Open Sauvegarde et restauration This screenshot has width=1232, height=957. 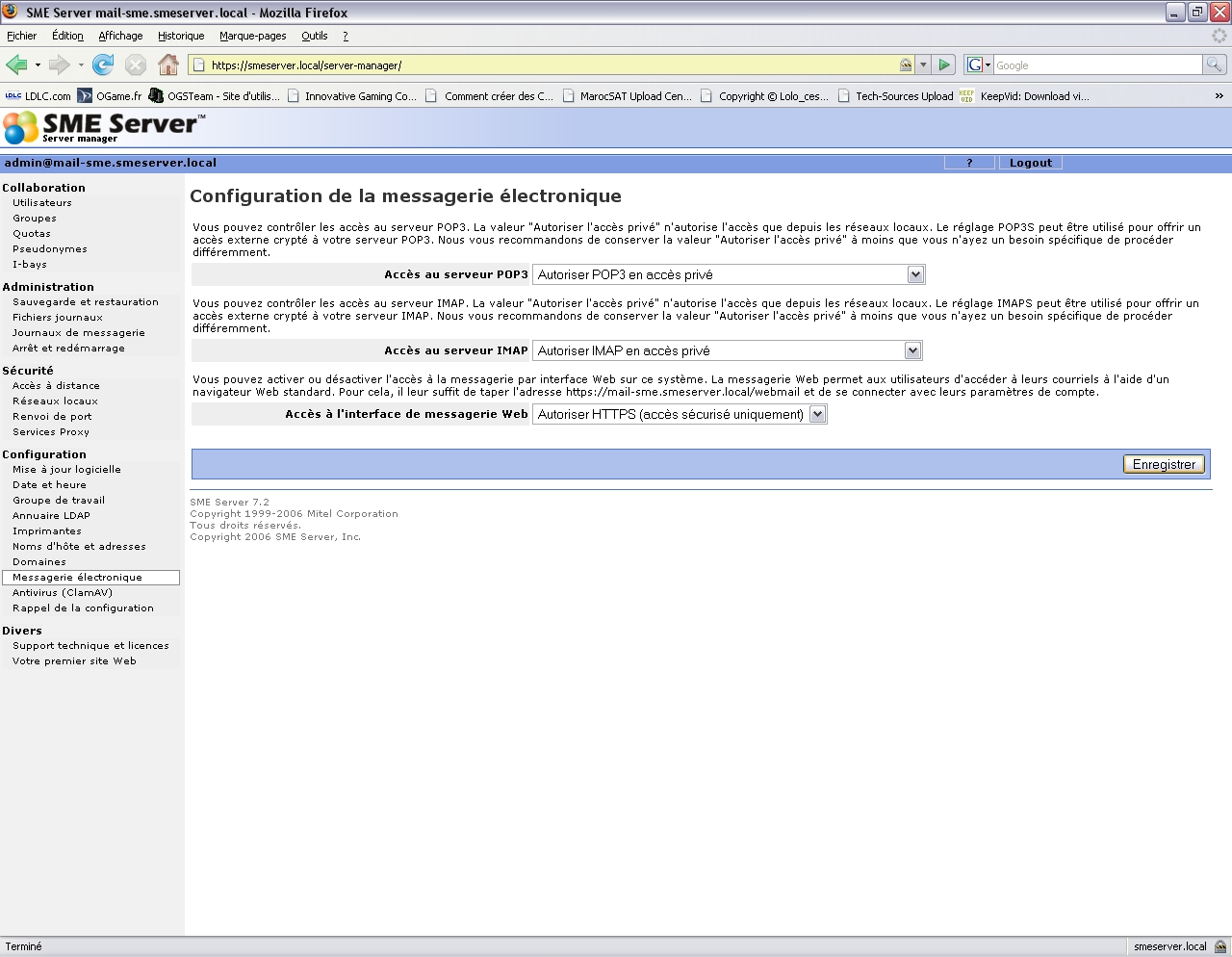coord(86,302)
